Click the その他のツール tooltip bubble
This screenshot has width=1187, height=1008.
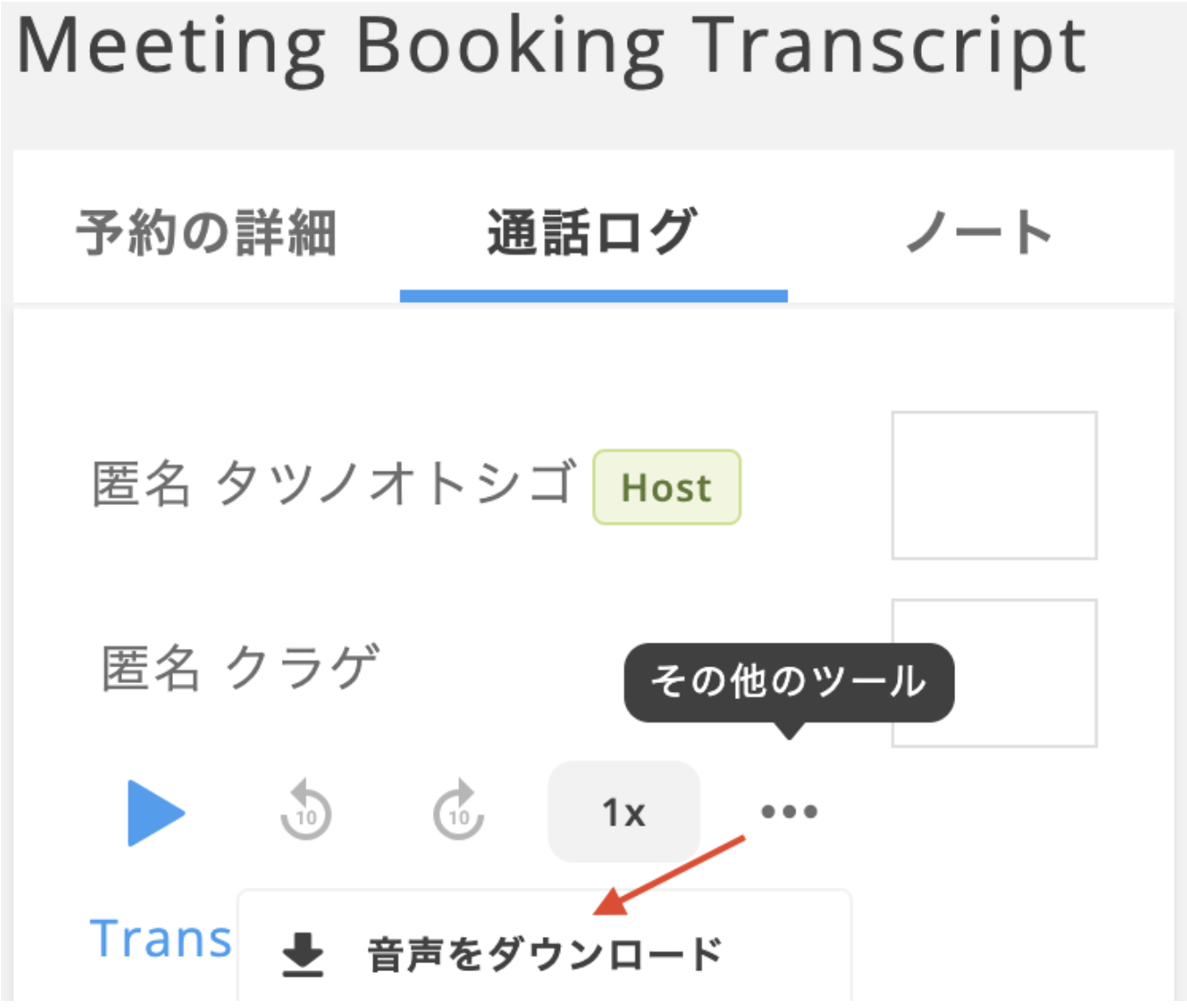click(x=788, y=682)
